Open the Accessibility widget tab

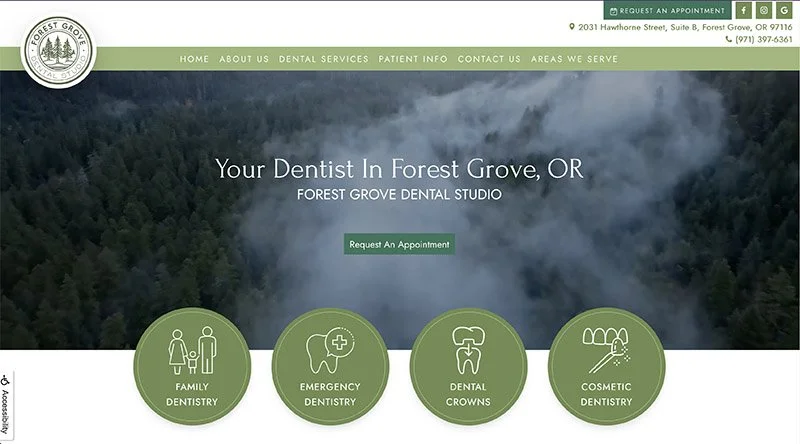[x=6, y=406]
